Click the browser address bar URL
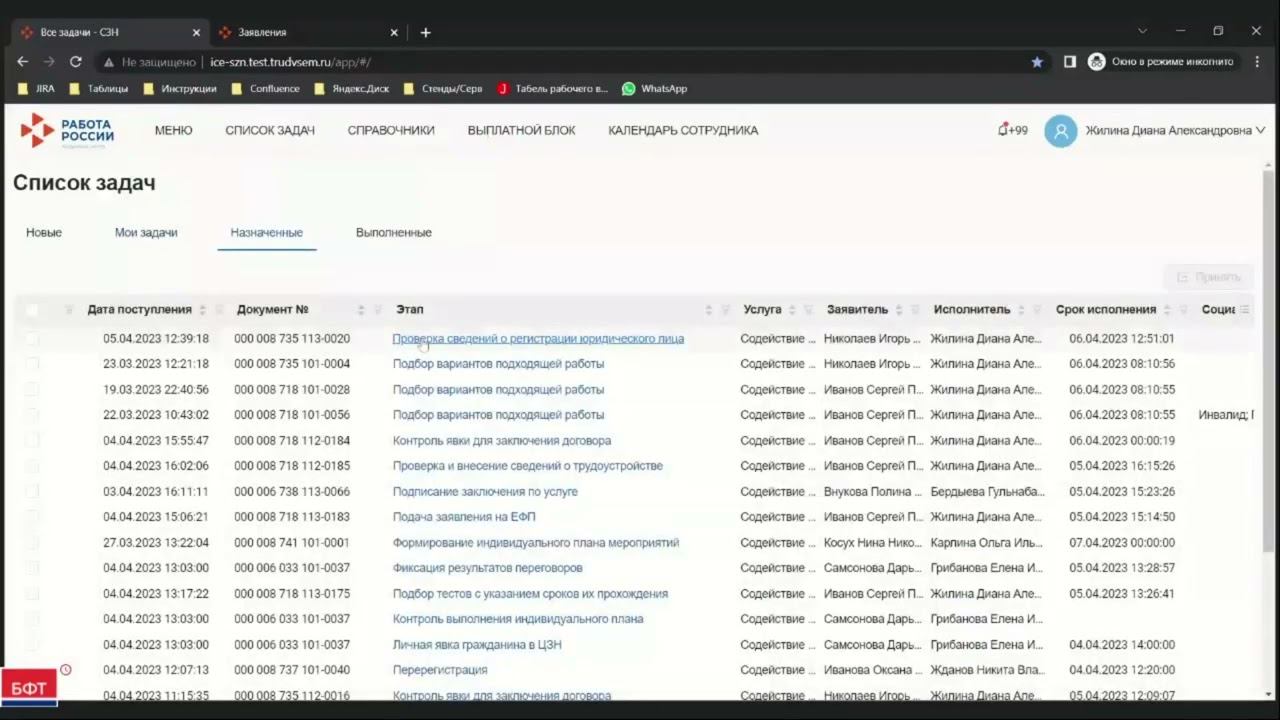Viewport: 1280px width, 720px height. click(290, 62)
